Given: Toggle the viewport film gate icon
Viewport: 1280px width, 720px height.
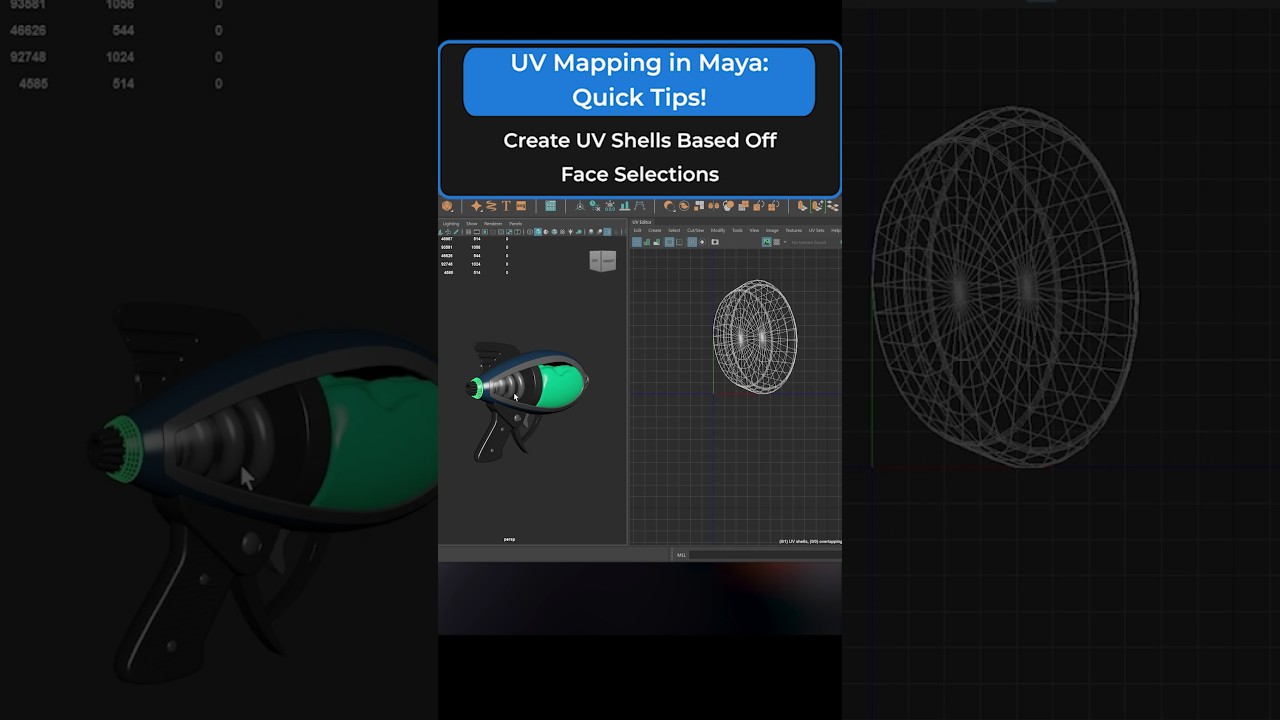Looking at the screenshot, I should point(477,232).
